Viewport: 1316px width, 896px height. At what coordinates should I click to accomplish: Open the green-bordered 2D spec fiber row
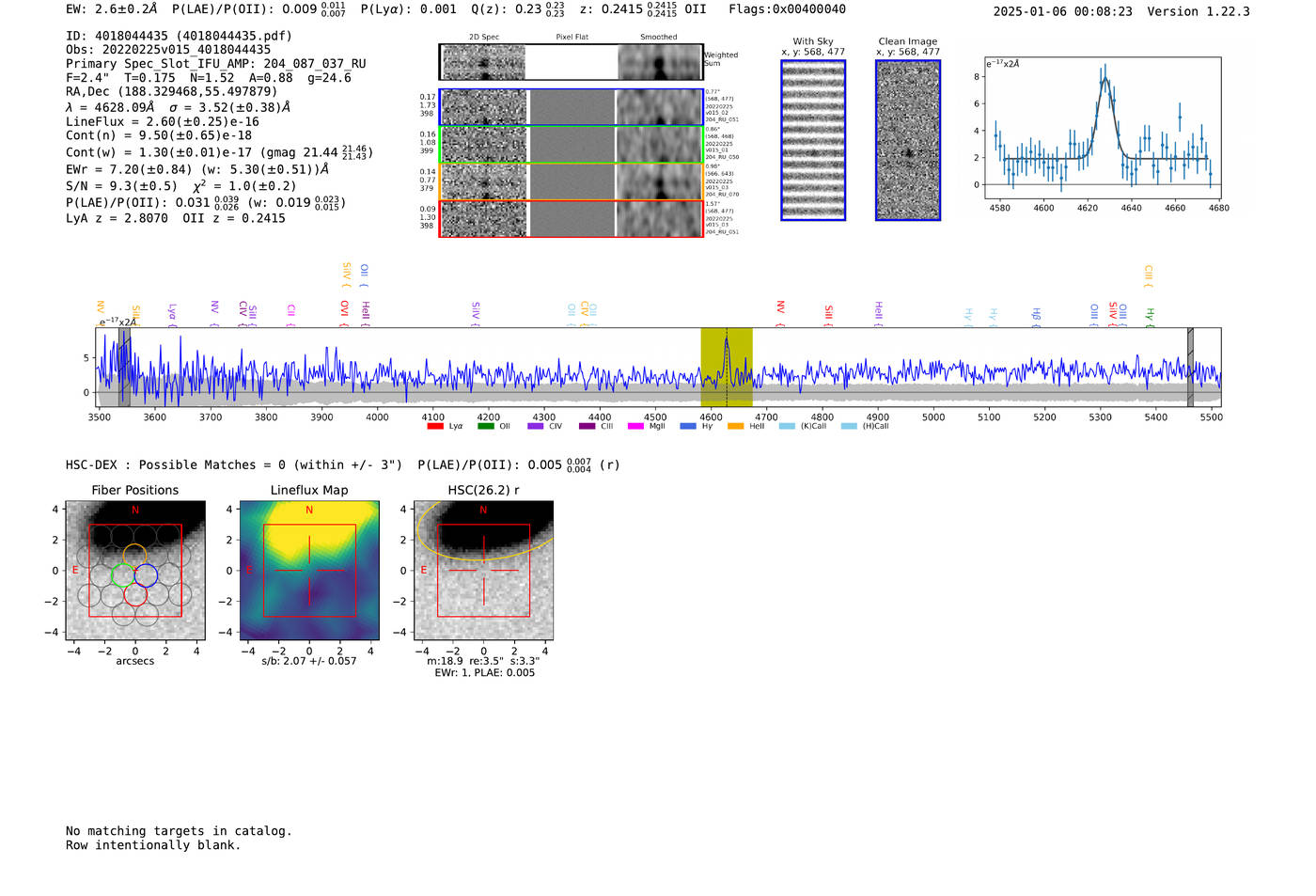click(x=572, y=144)
